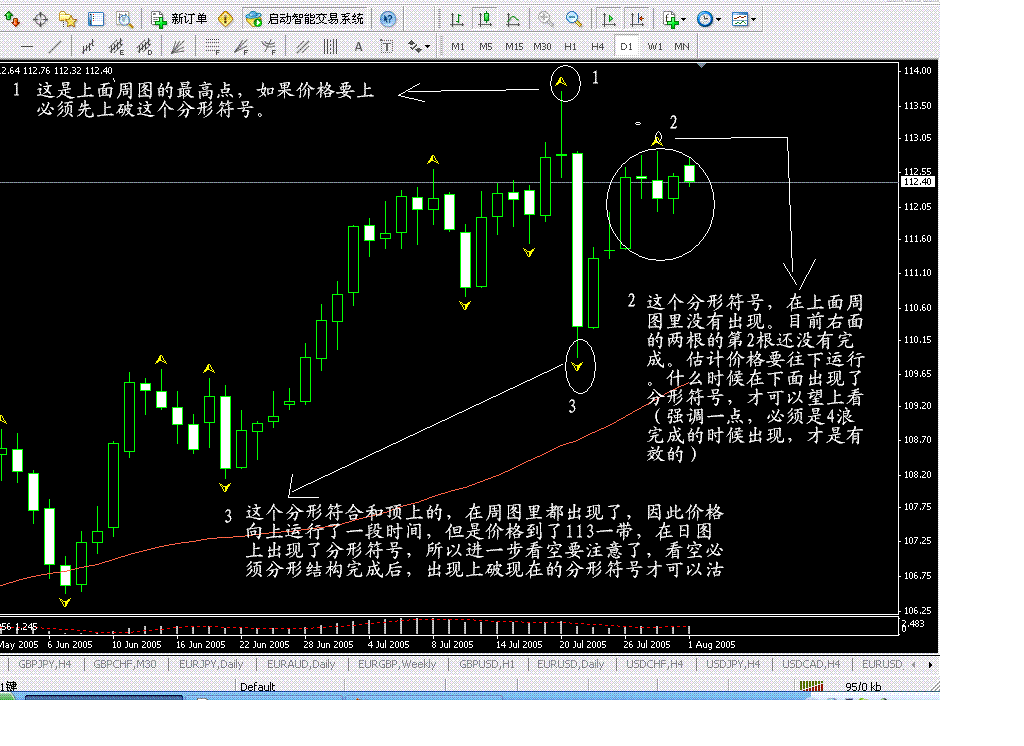Open the EURGBP,Weekly chart tab

point(396,664)
